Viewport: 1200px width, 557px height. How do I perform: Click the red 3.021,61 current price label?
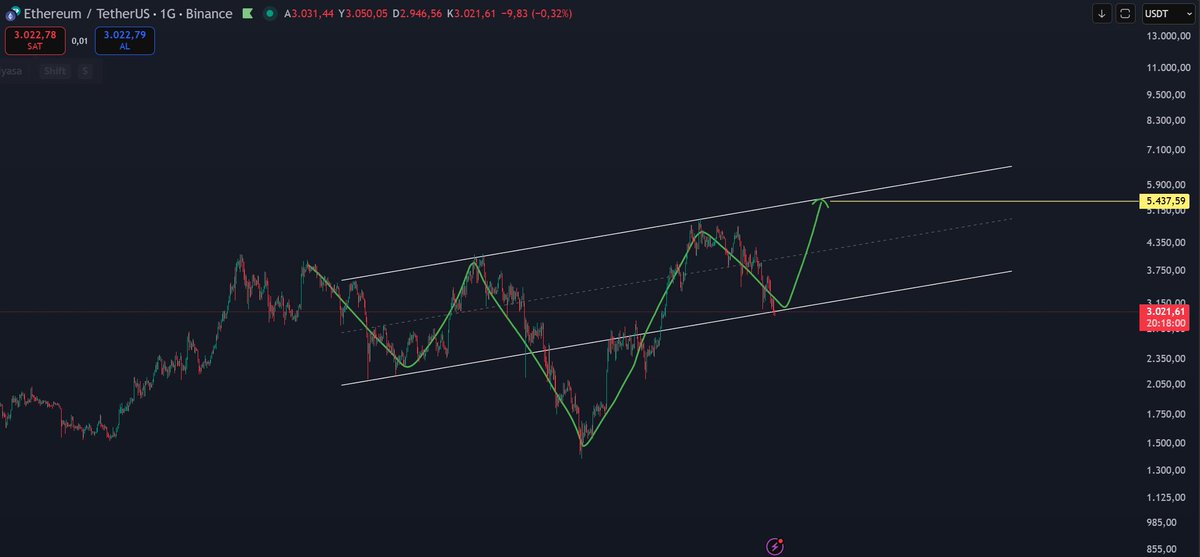click(1167, 311)
